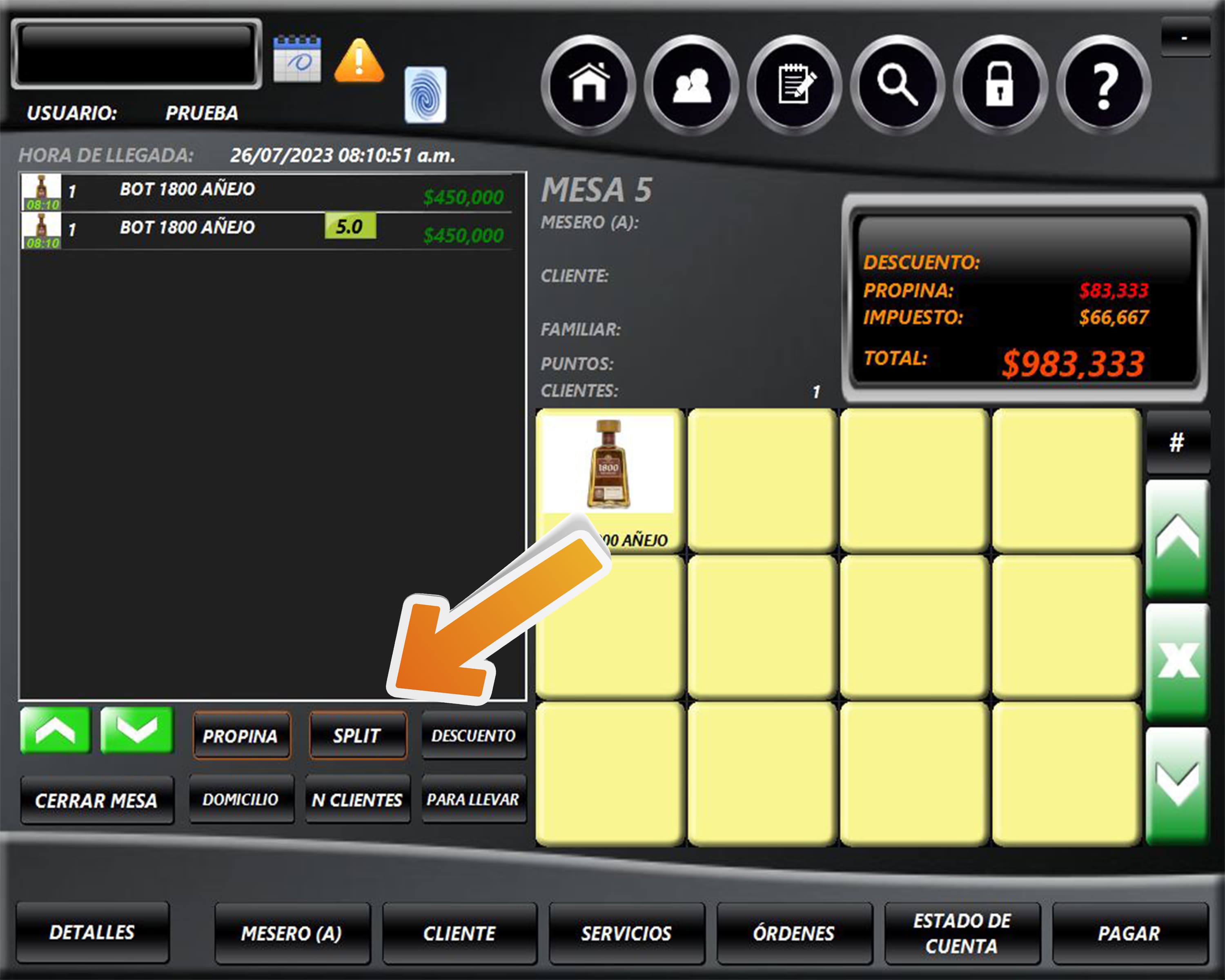Open the magnifying glass search button
This screenshot has width=1225, height=980.
[897, 84]
